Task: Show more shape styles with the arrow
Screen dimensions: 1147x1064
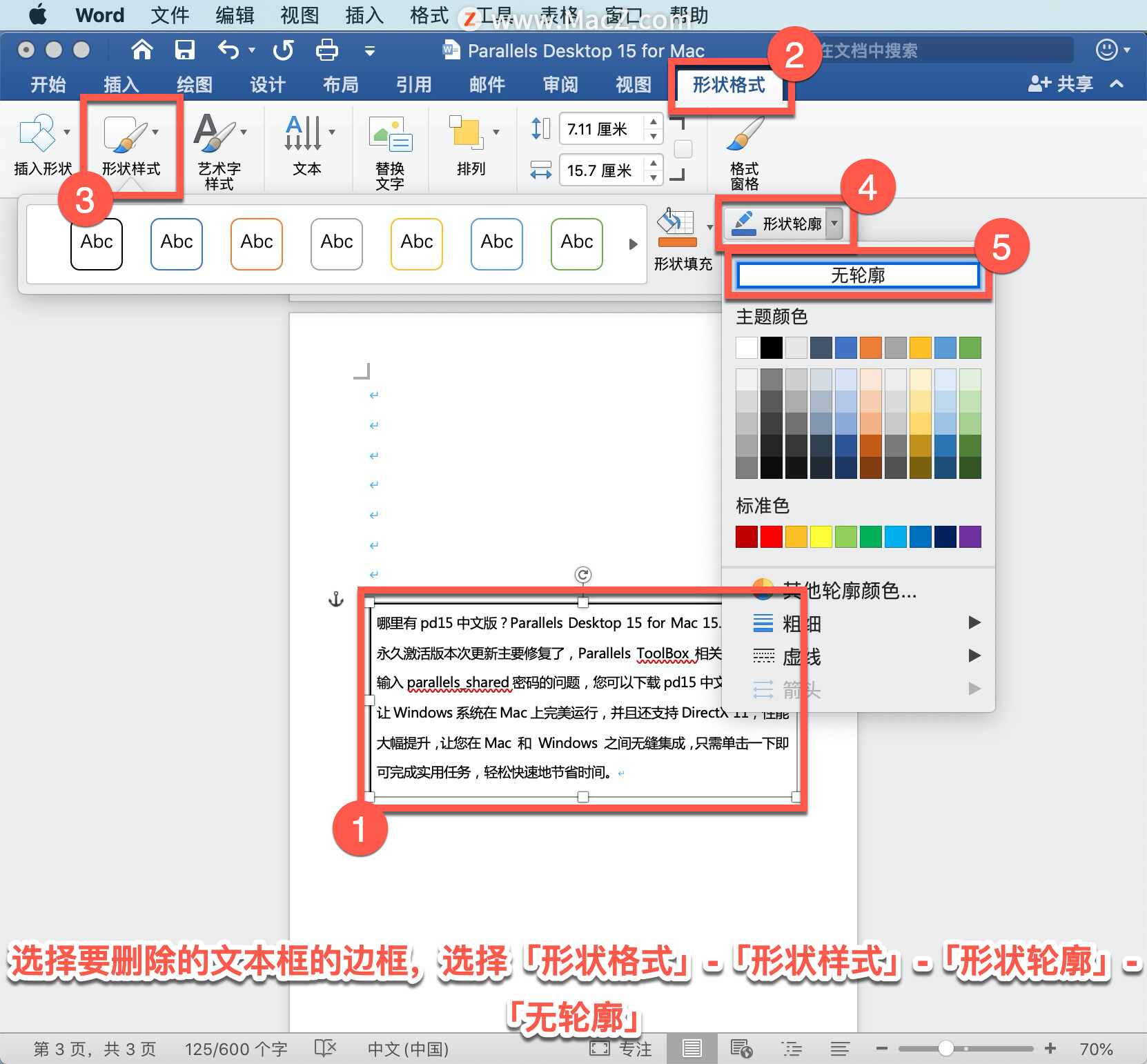Action: 633,244
